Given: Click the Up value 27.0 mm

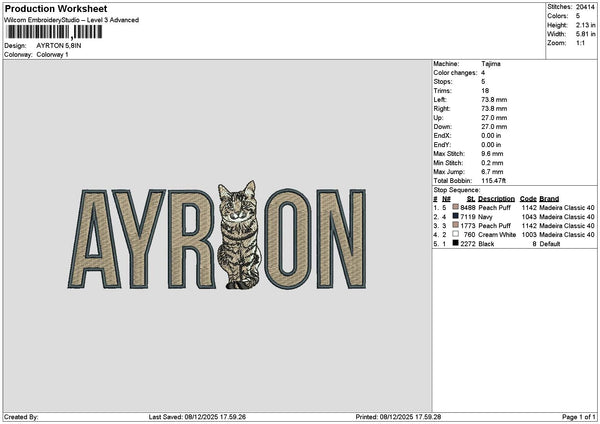Looking at the screenshot, I should tap(494, 118).
